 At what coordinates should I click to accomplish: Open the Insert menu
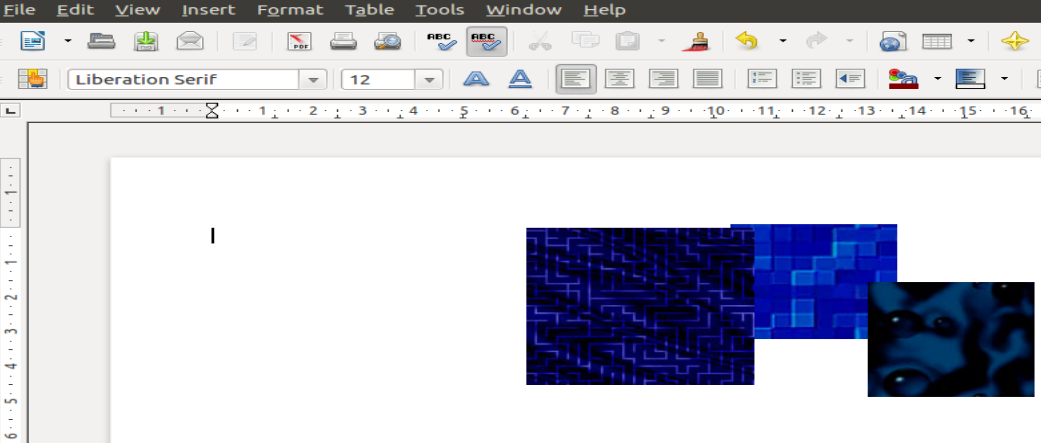208,10
